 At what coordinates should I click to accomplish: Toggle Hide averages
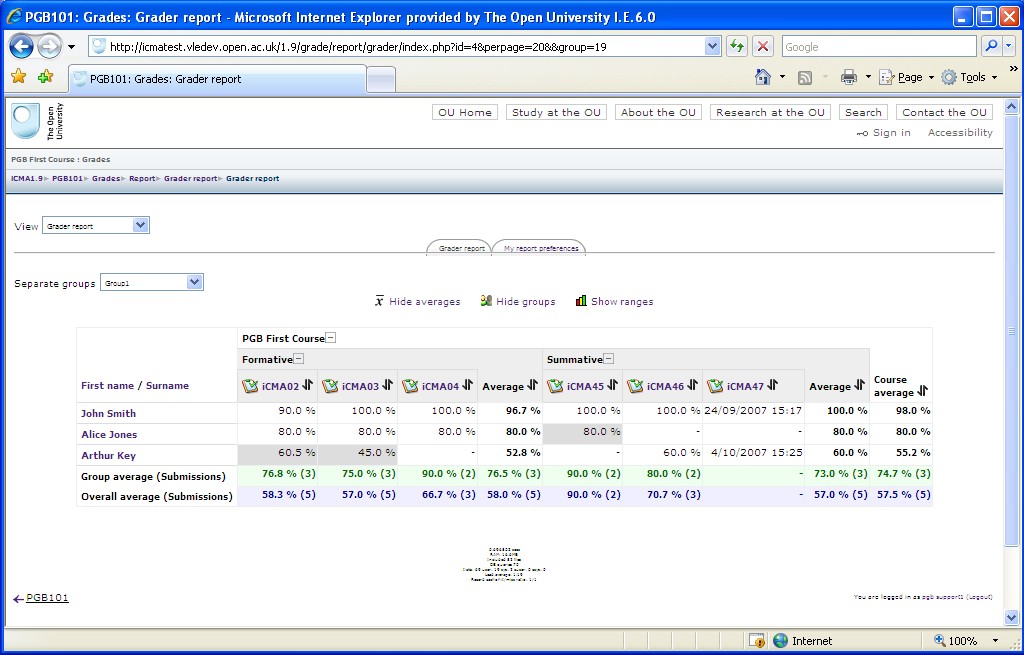(417, 301)
